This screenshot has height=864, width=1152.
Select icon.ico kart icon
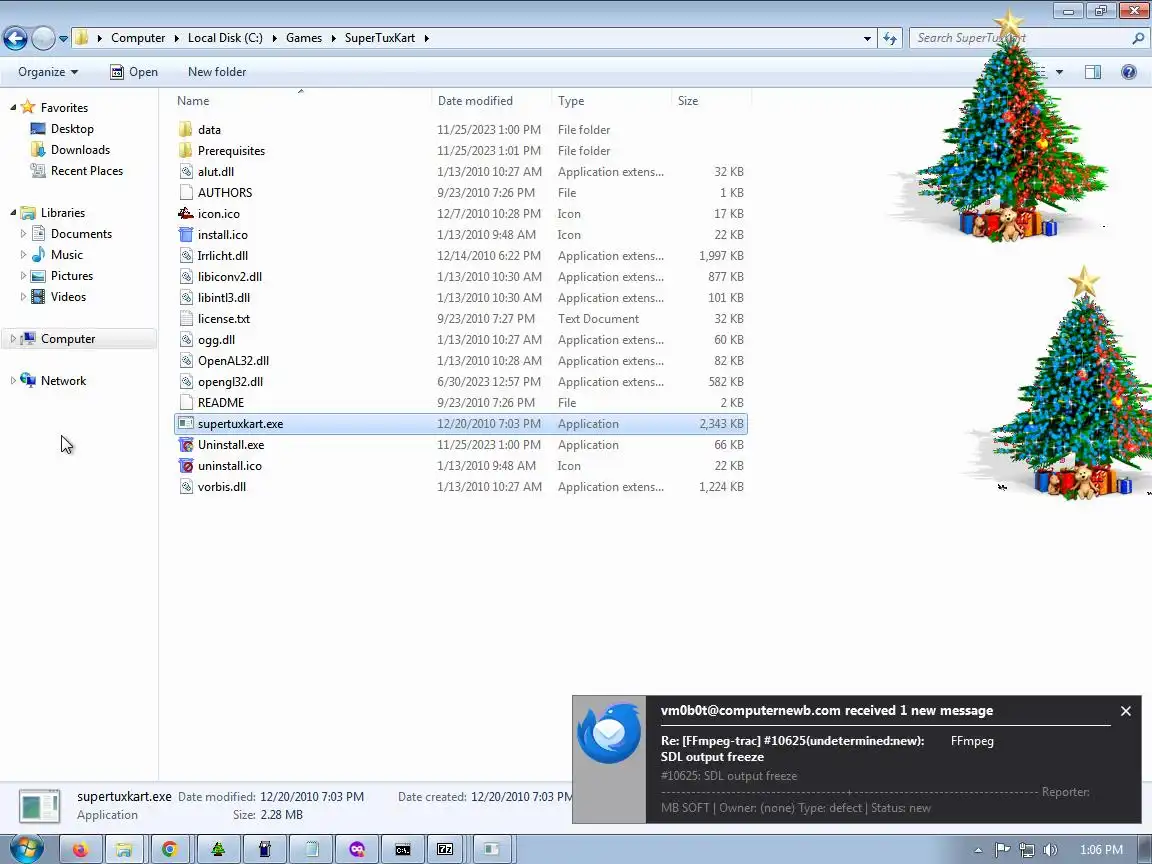click(x=186, y=214)
